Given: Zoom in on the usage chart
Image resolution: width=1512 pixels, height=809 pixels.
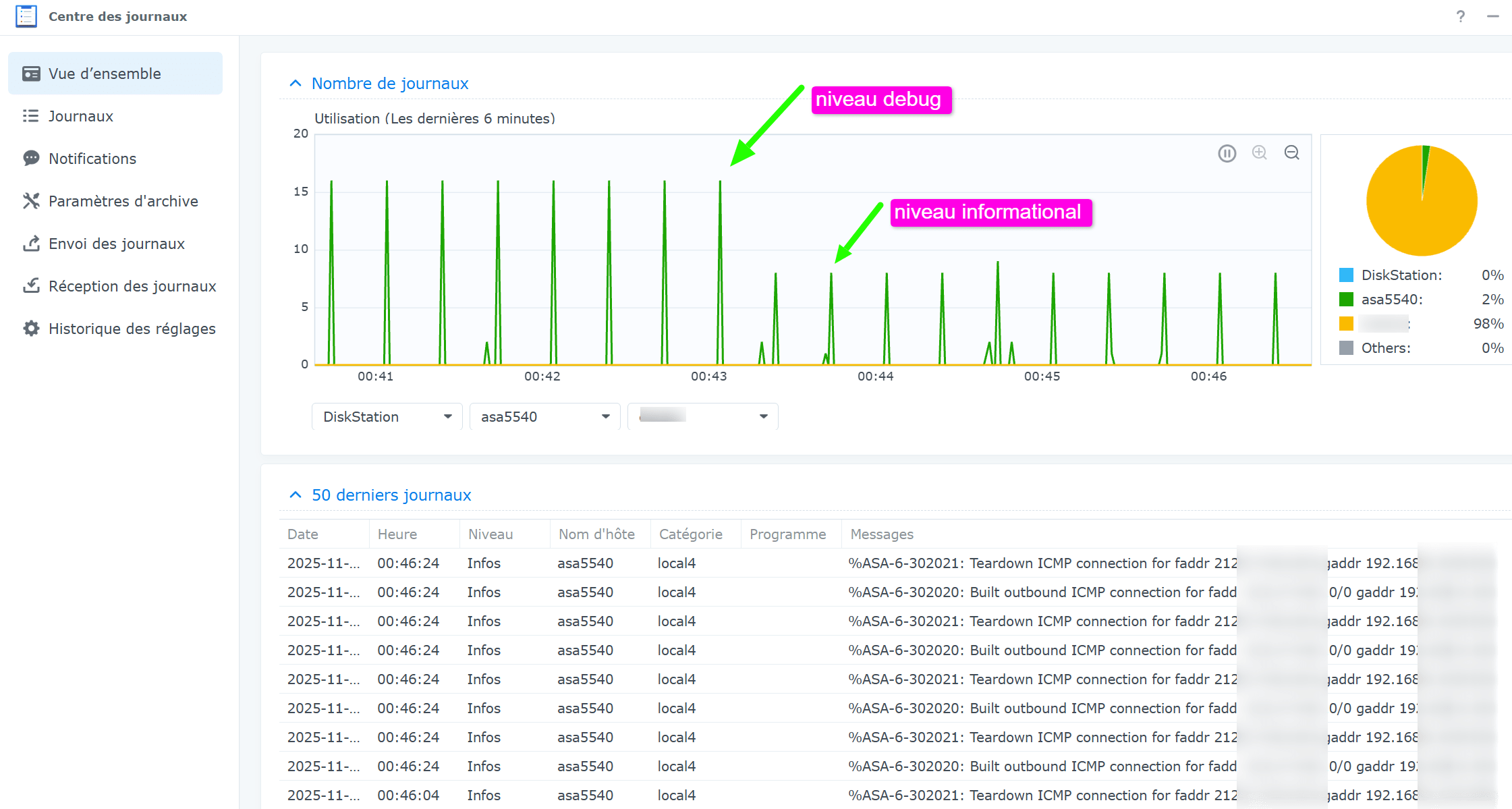Looking at the screenshot, I should (1259, 152).
